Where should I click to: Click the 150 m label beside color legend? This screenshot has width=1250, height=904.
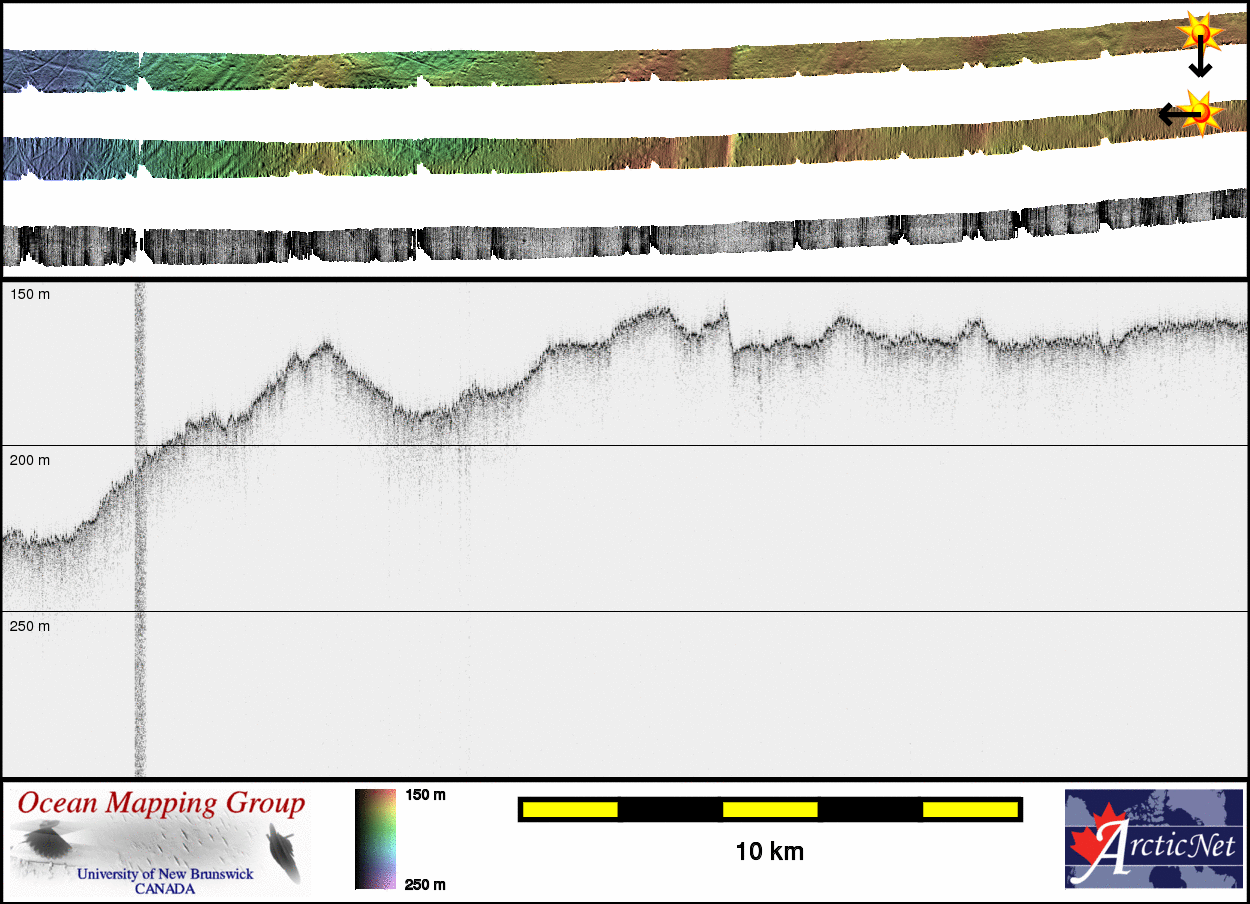point(425,795)
